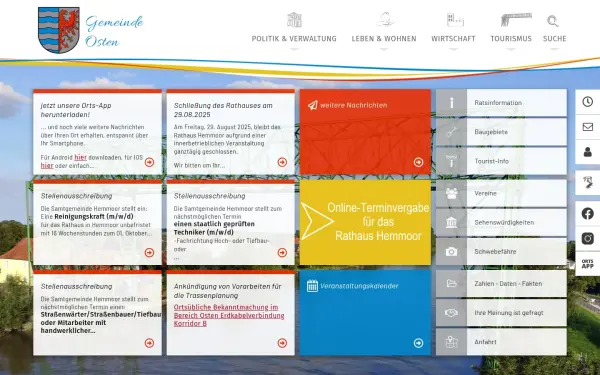Open the Trassenplanung announcement arrow
The width and height of the screenshot is (600, 375).
282,343
